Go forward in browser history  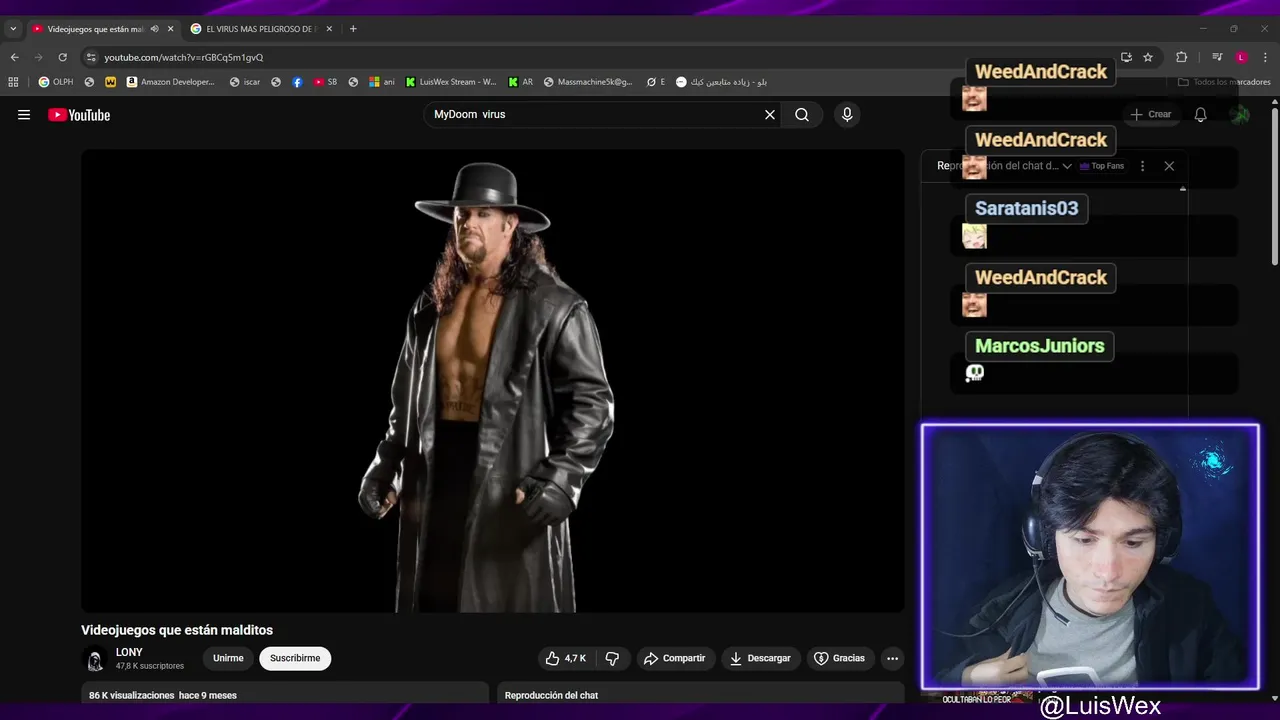(38, 57)
